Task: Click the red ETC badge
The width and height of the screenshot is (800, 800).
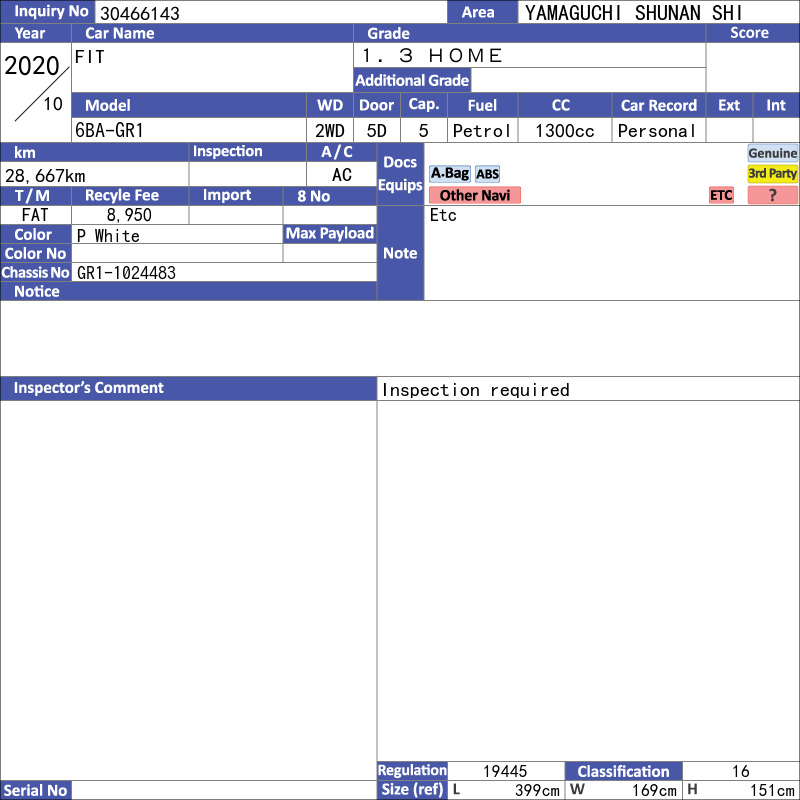Action: [x=721, y=195]
